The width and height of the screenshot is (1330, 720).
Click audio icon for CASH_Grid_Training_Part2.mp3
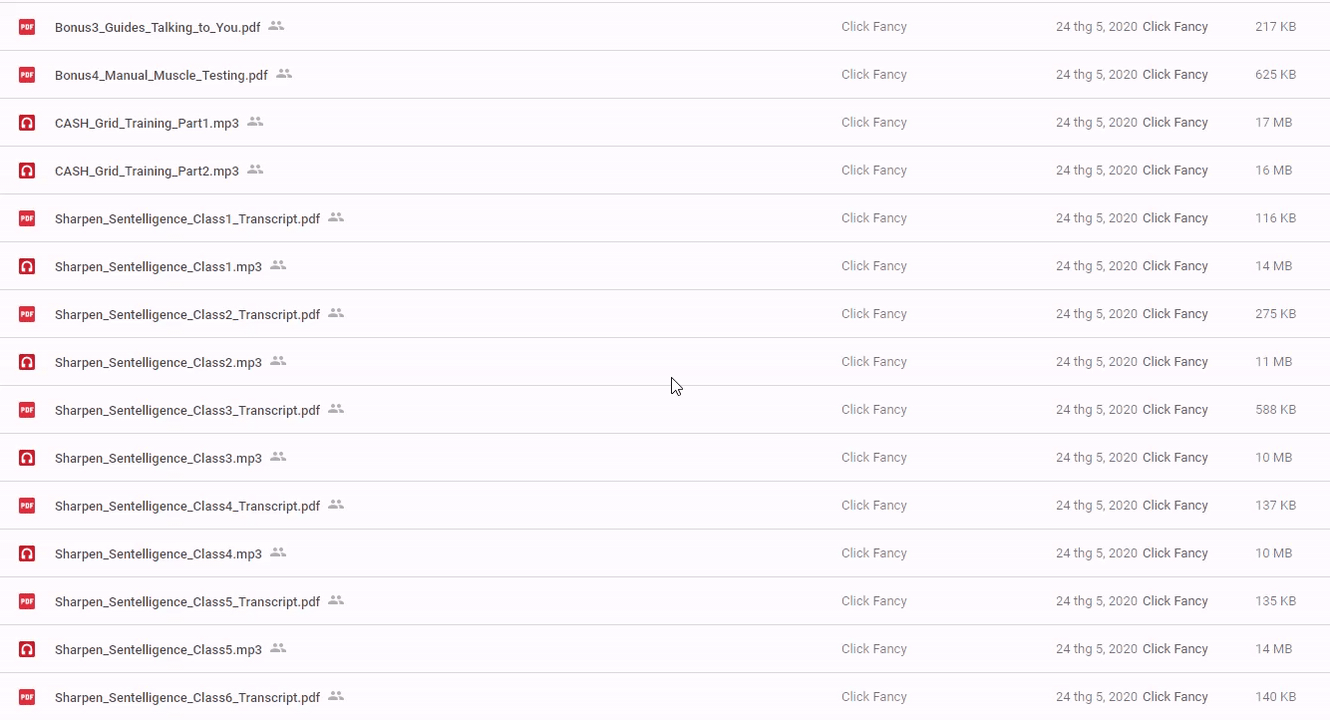click(x=27, y=171)
